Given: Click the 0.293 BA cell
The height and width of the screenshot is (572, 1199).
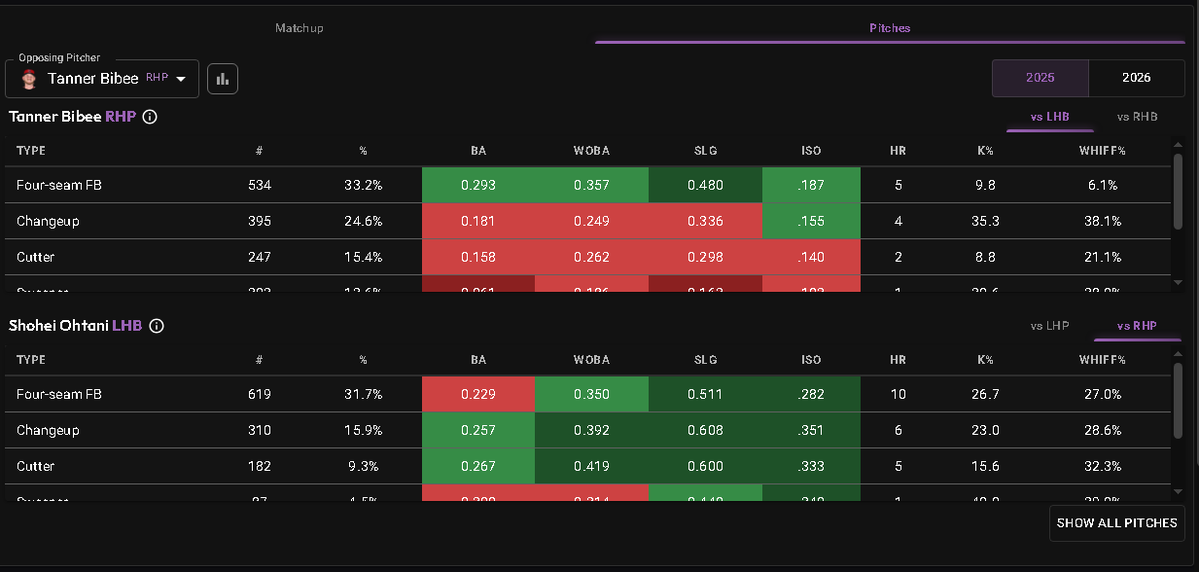Looking at the screenshot, I should tap(479, 185).
